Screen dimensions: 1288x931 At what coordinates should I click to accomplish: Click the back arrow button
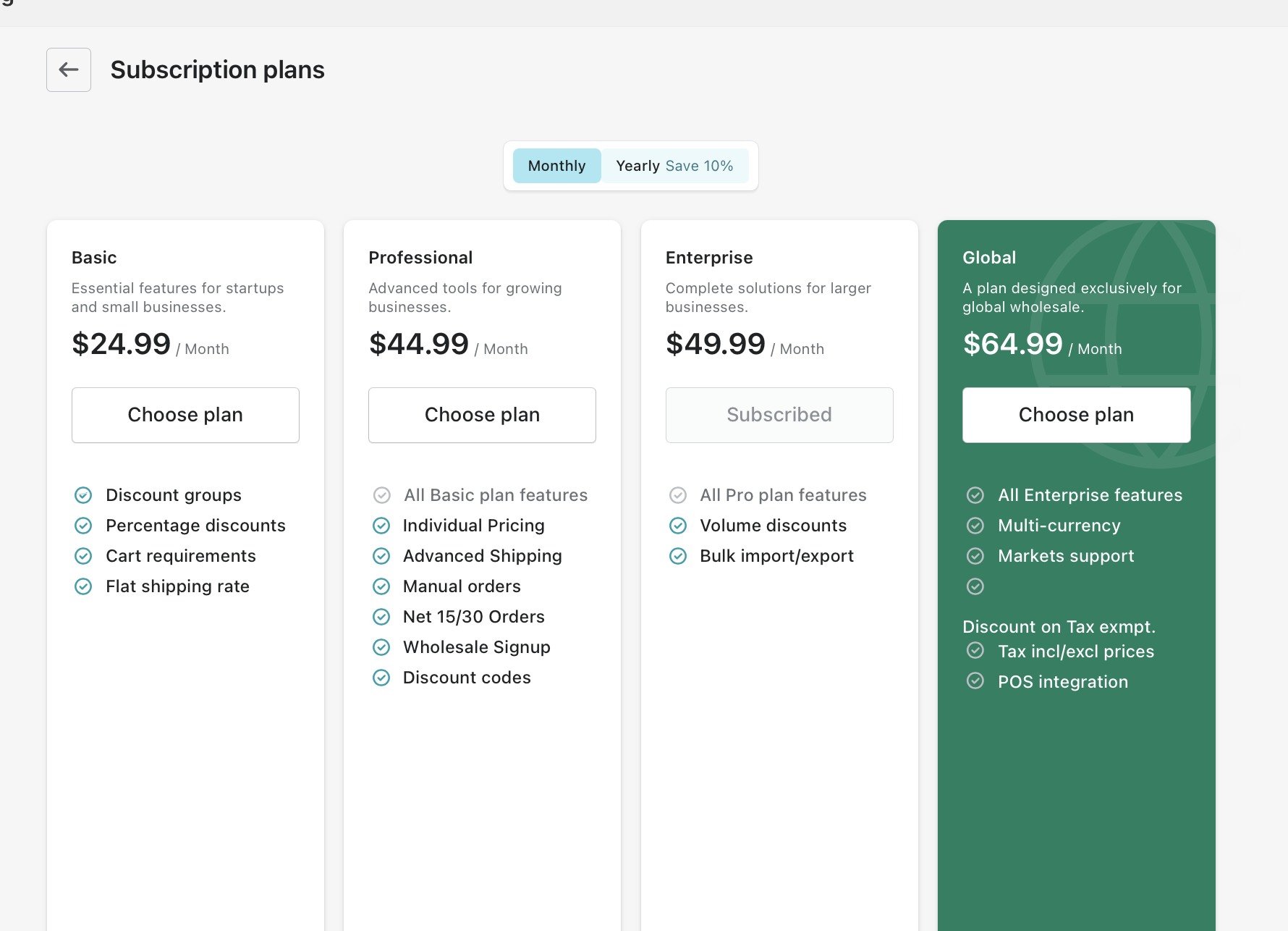pos(69,69)
